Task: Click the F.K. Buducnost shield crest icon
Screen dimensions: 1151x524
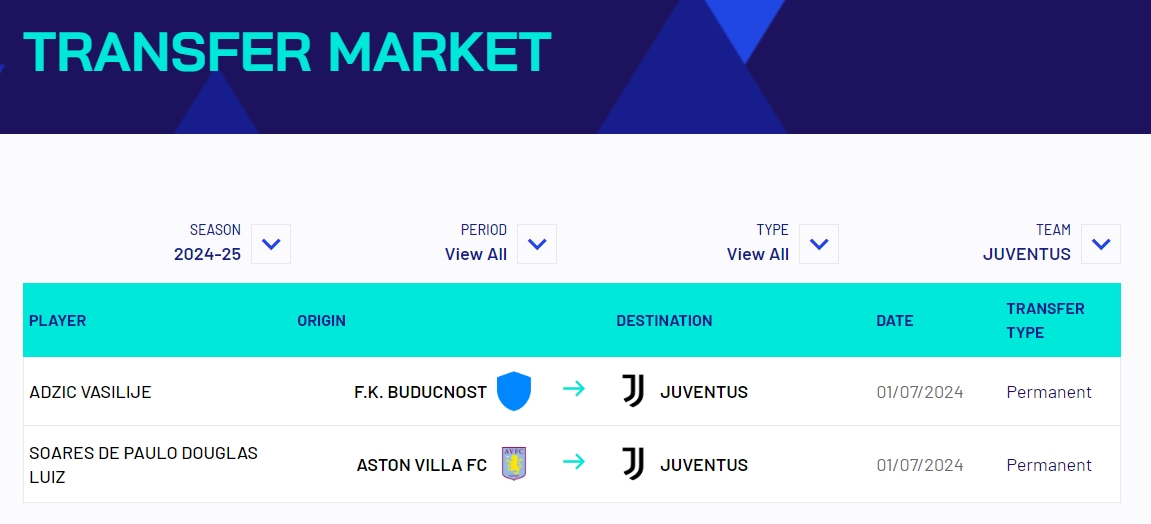Action: (514, 391)
